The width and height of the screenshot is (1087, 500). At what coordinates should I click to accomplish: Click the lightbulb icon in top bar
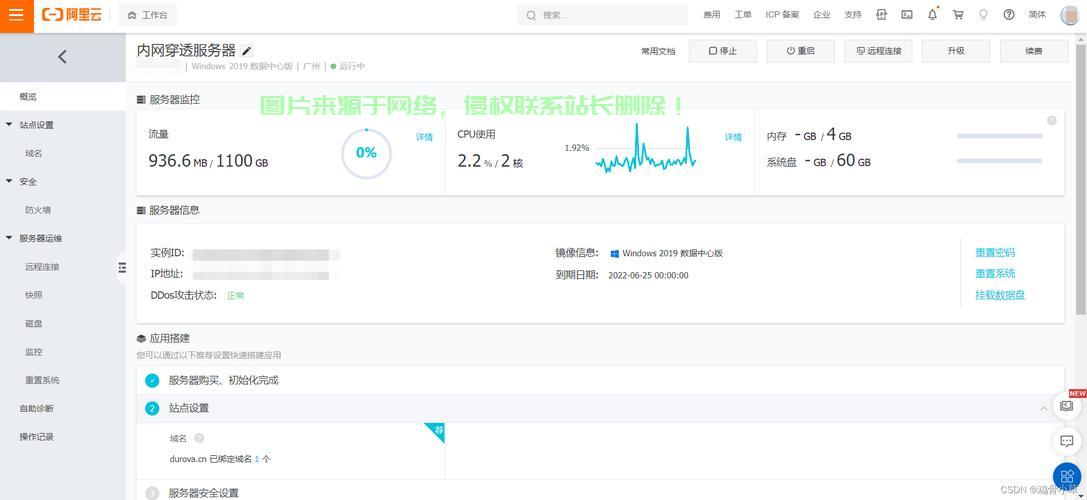[983, 15]
